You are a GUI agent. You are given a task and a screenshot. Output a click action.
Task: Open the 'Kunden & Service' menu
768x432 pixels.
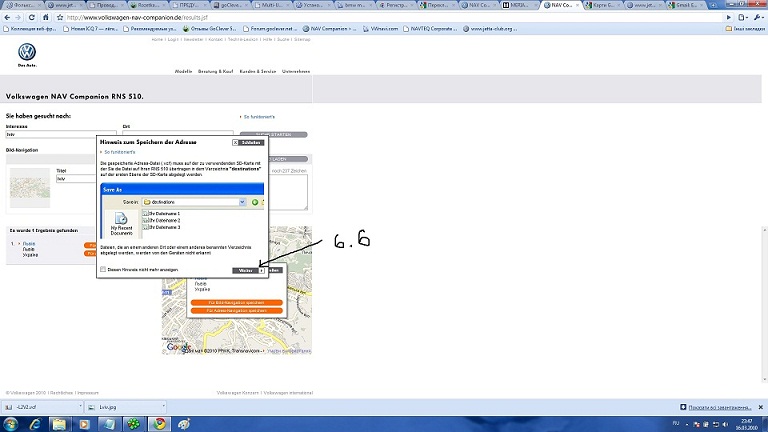tap(258, 72)
